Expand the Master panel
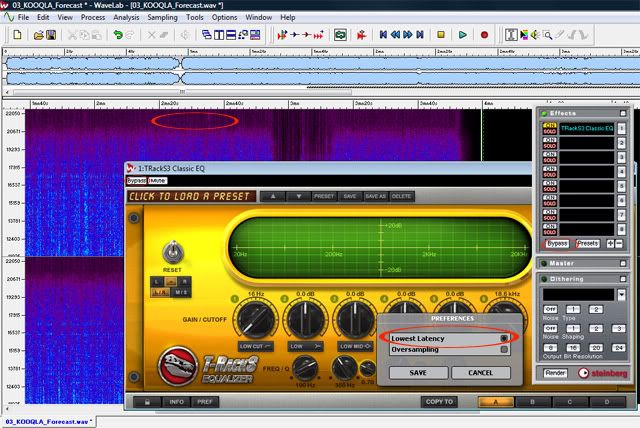Viewport: 640px width, 428px height. 623,263
